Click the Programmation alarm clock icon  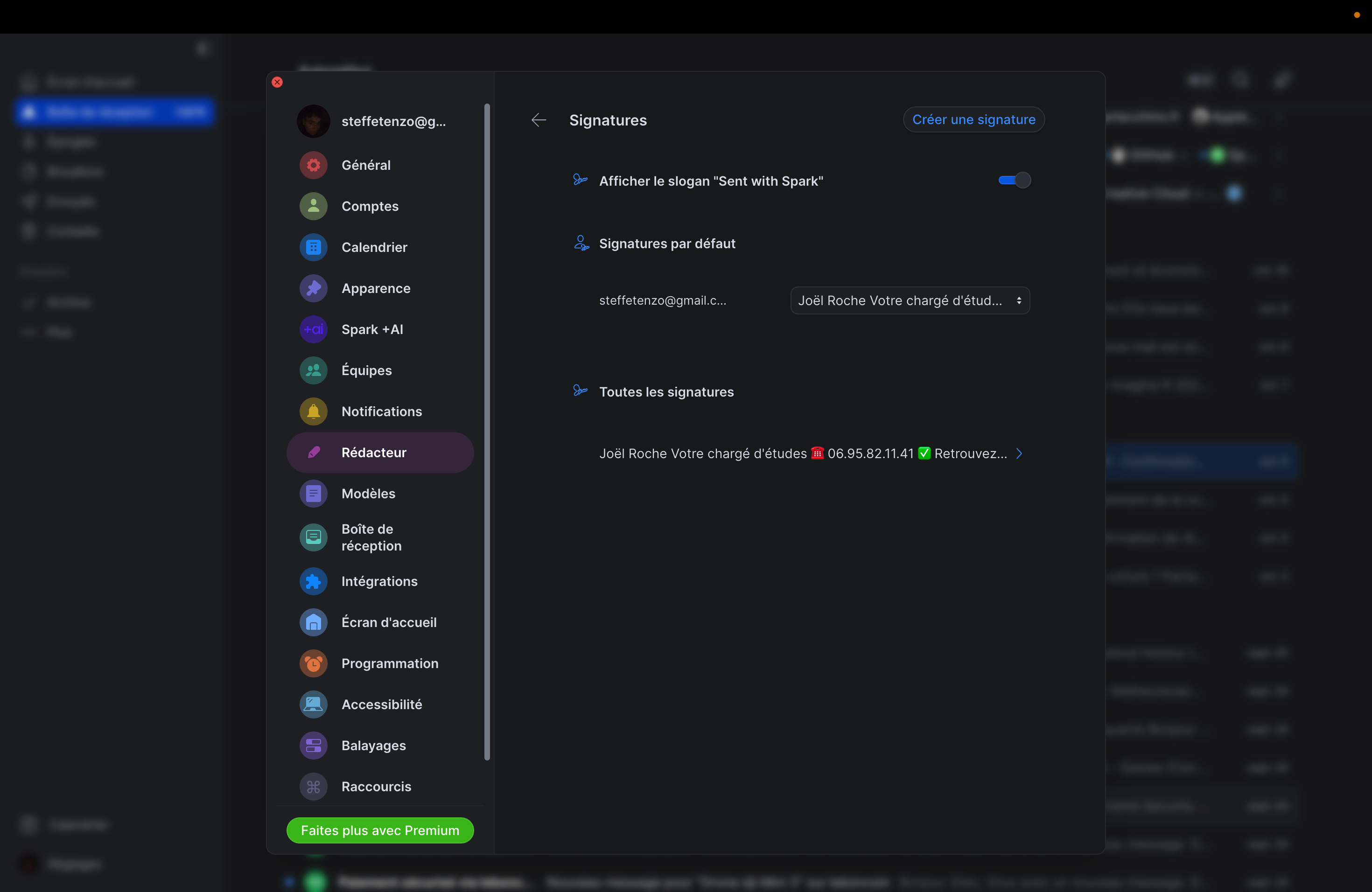[313, 664]
